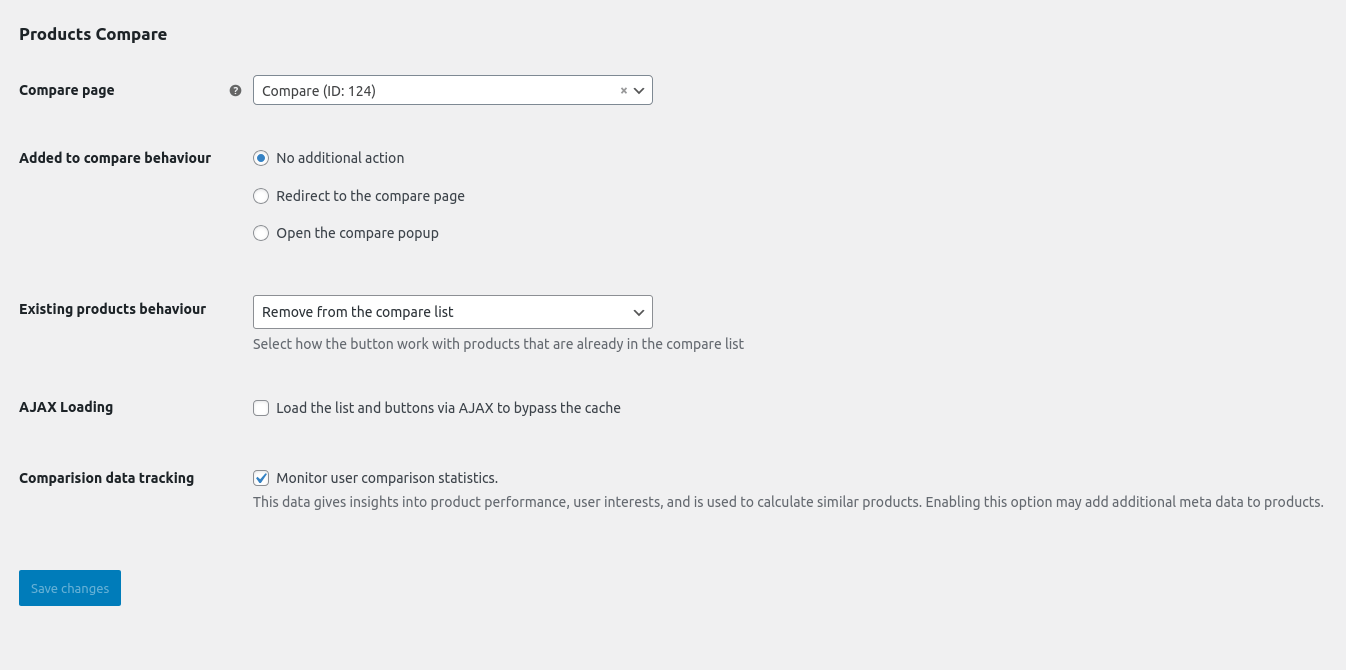Select the 'Open the compare popup' radio button
The image size is (1346, 670).
click(261, 233)
